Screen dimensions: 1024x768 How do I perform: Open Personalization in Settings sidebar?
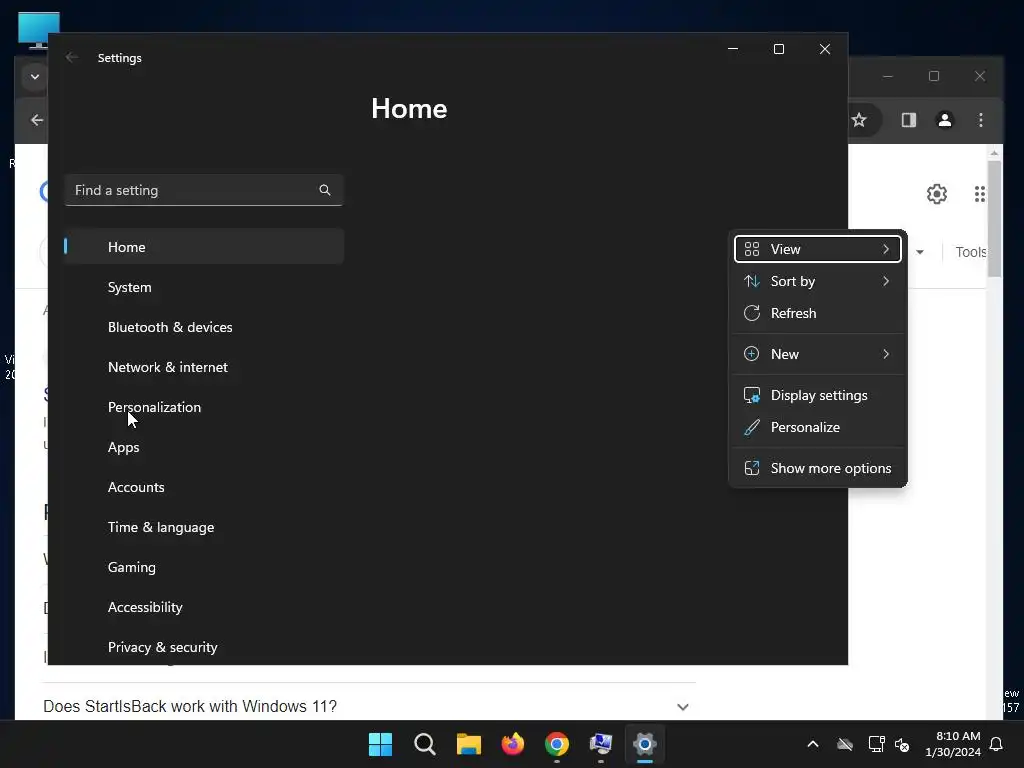point(204,407)
